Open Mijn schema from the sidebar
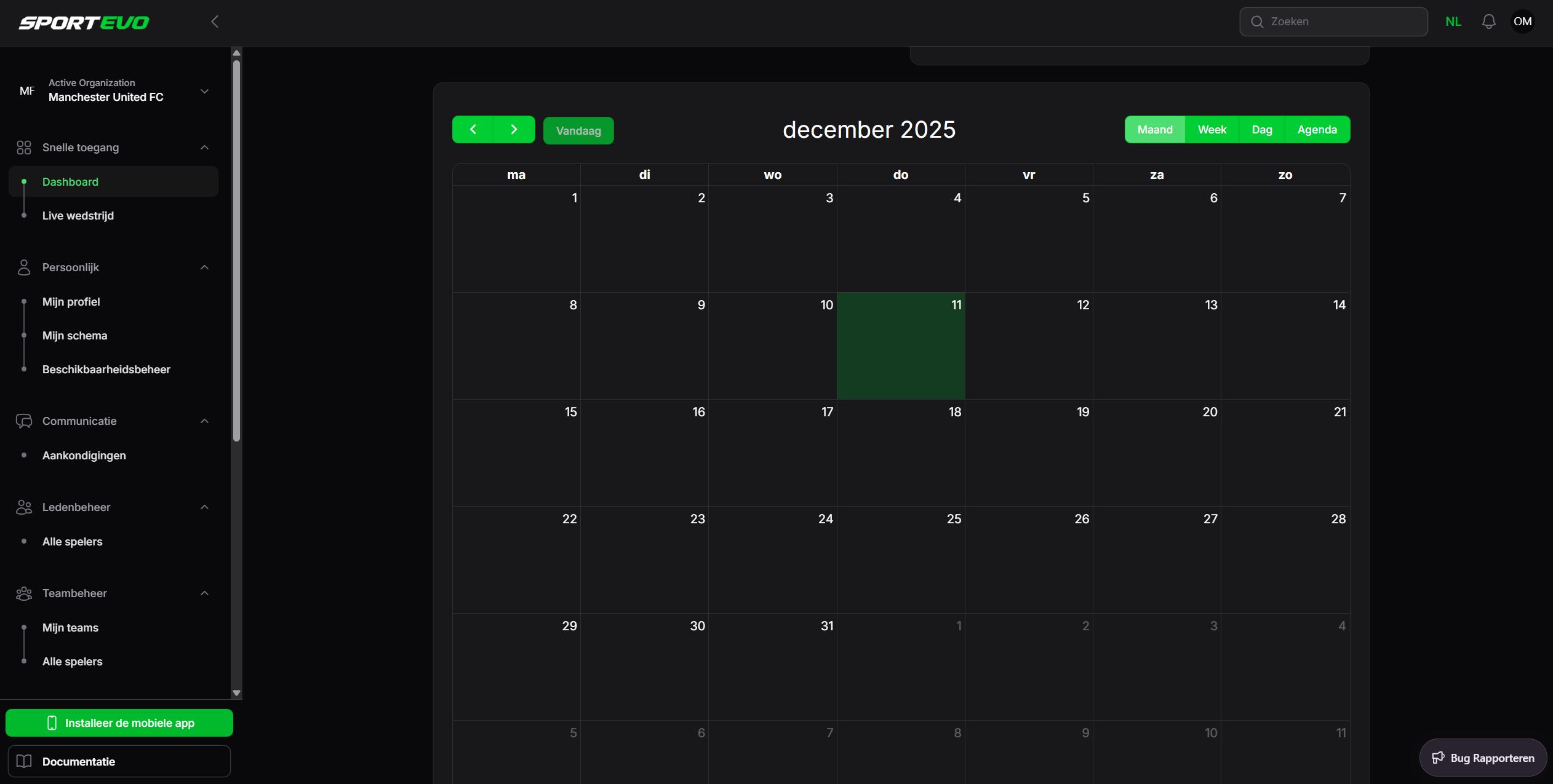The height and width of the screenshot is (784, 1553). 74,335
